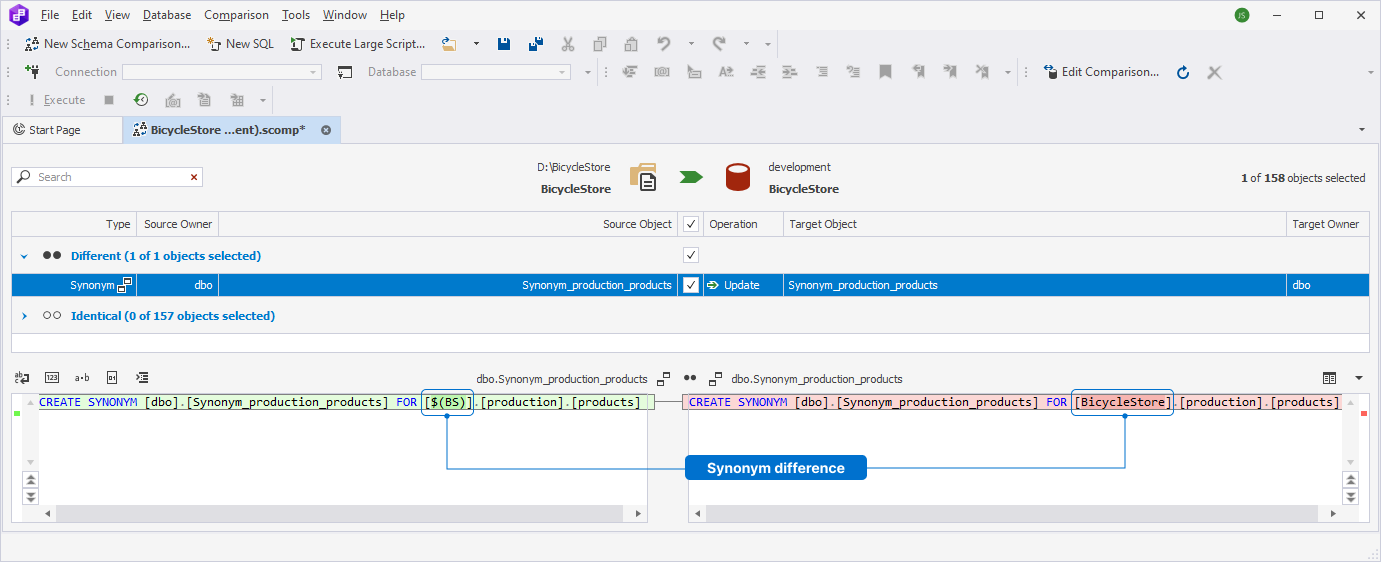Viewport: 1381px width, 562px height.
Task: Select the Update operation cell
Action: (743, 285)
